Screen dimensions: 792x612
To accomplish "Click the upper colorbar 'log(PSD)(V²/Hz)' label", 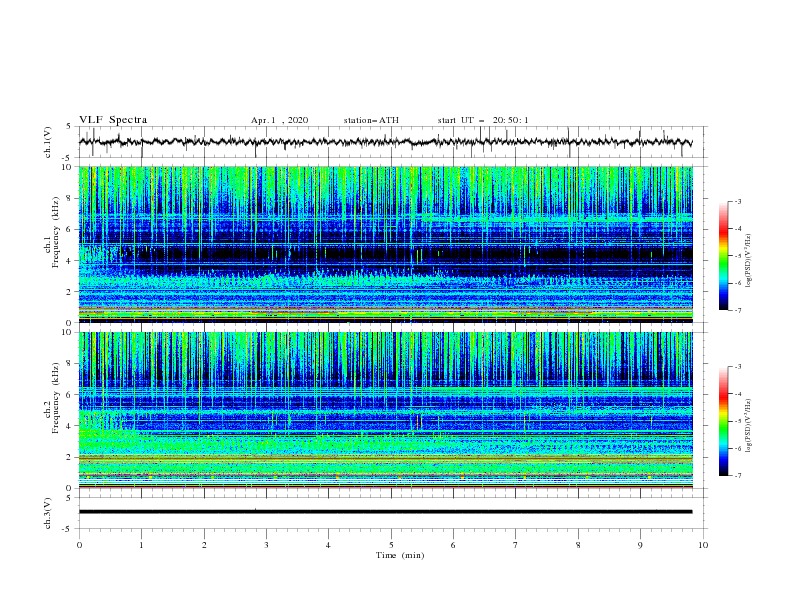I will [x=749, y=261].
